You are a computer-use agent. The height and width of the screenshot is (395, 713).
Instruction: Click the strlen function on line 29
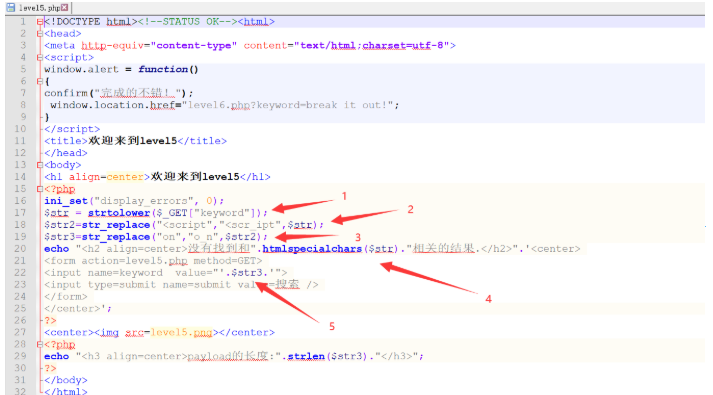click(306, 356)
